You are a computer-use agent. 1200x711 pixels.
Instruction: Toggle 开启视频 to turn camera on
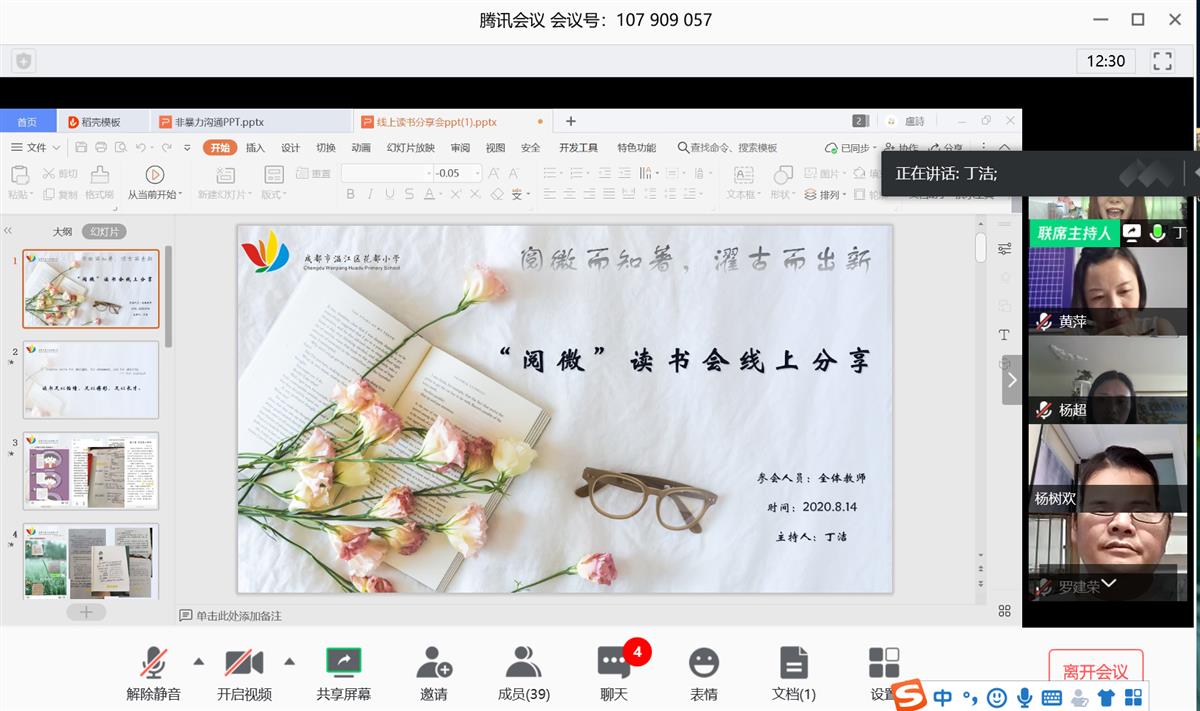point(243,663)
